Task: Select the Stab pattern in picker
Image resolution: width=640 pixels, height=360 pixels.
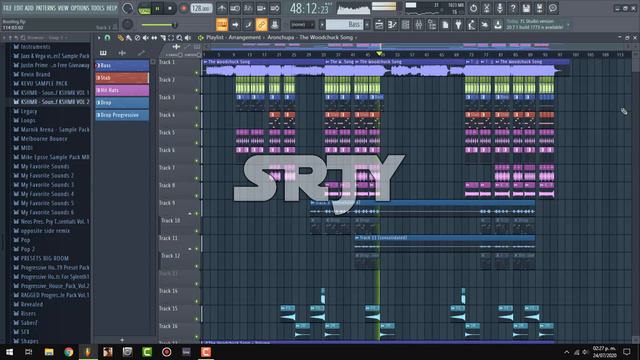Action: (x=122, y=78)
